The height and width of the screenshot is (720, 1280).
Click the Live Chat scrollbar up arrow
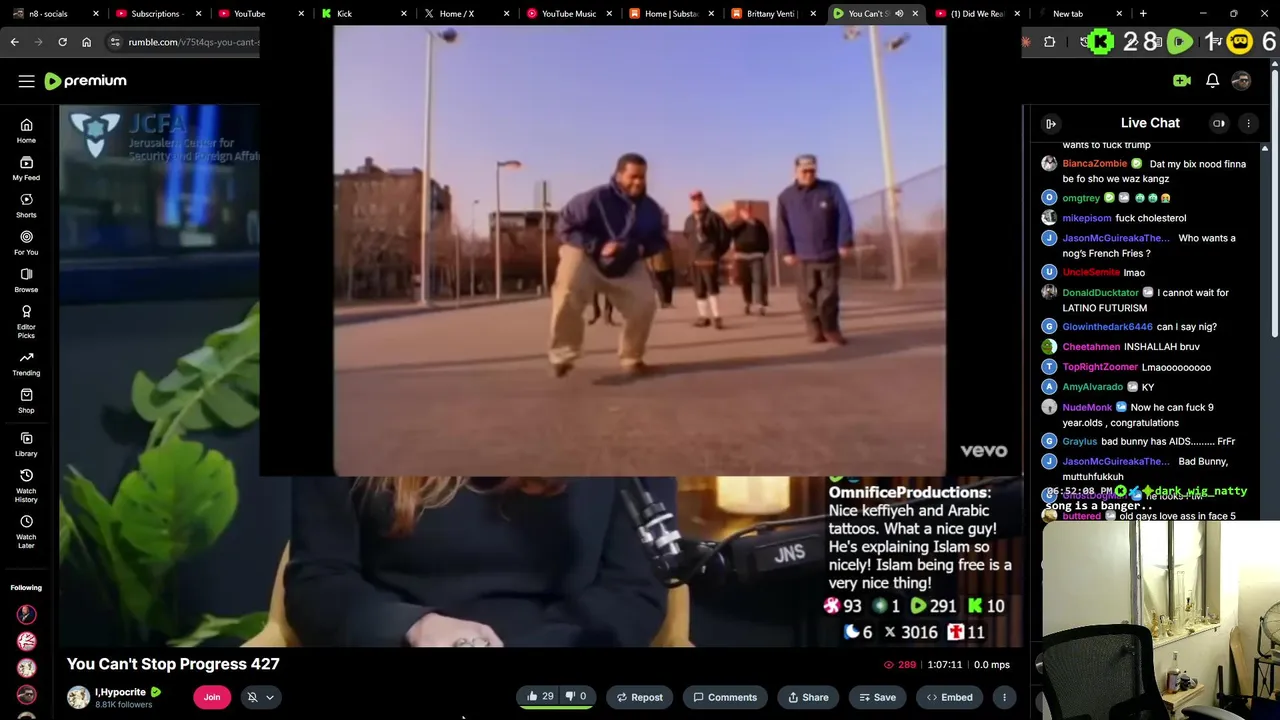(1265, 149)
